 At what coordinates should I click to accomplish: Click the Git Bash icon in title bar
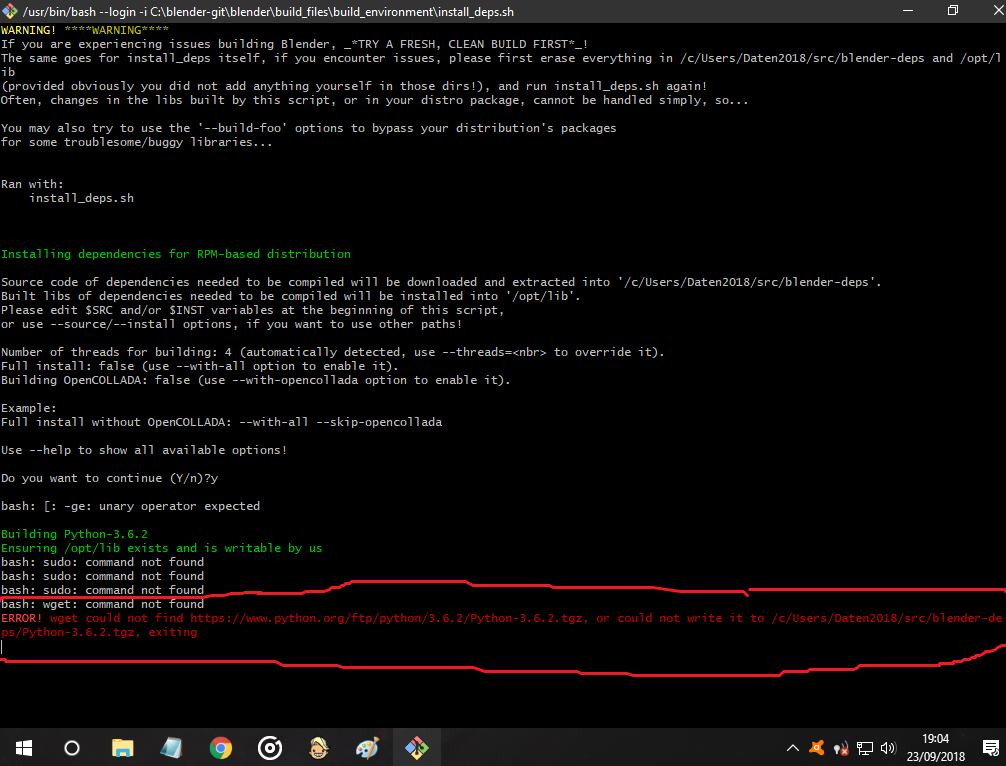point(10,11)
